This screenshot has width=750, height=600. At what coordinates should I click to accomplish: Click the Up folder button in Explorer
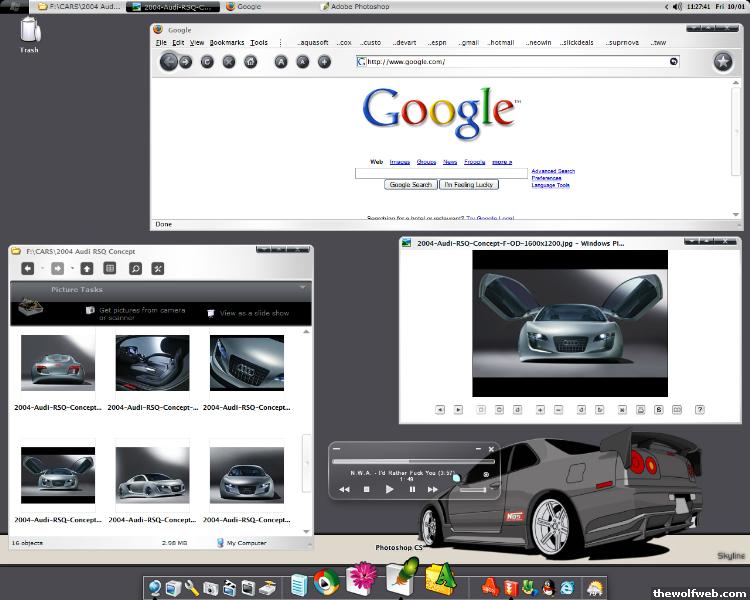[87, 268]
